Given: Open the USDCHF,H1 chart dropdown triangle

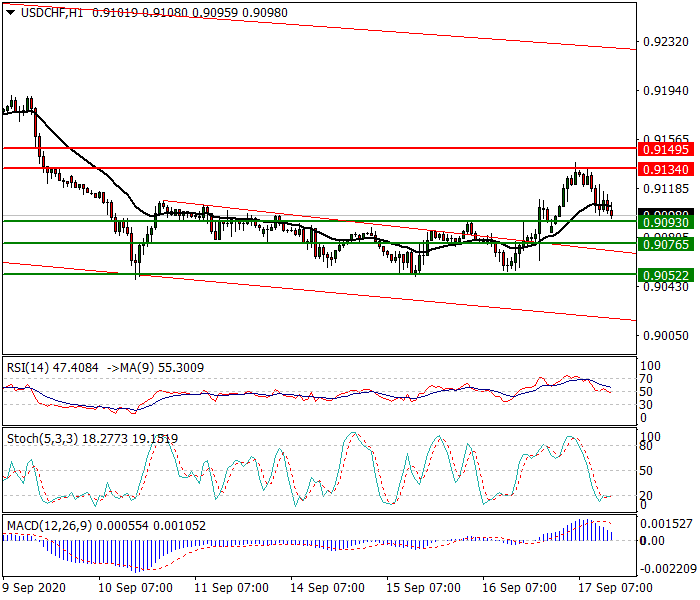Looking at the screenshot, I should 11,12.
